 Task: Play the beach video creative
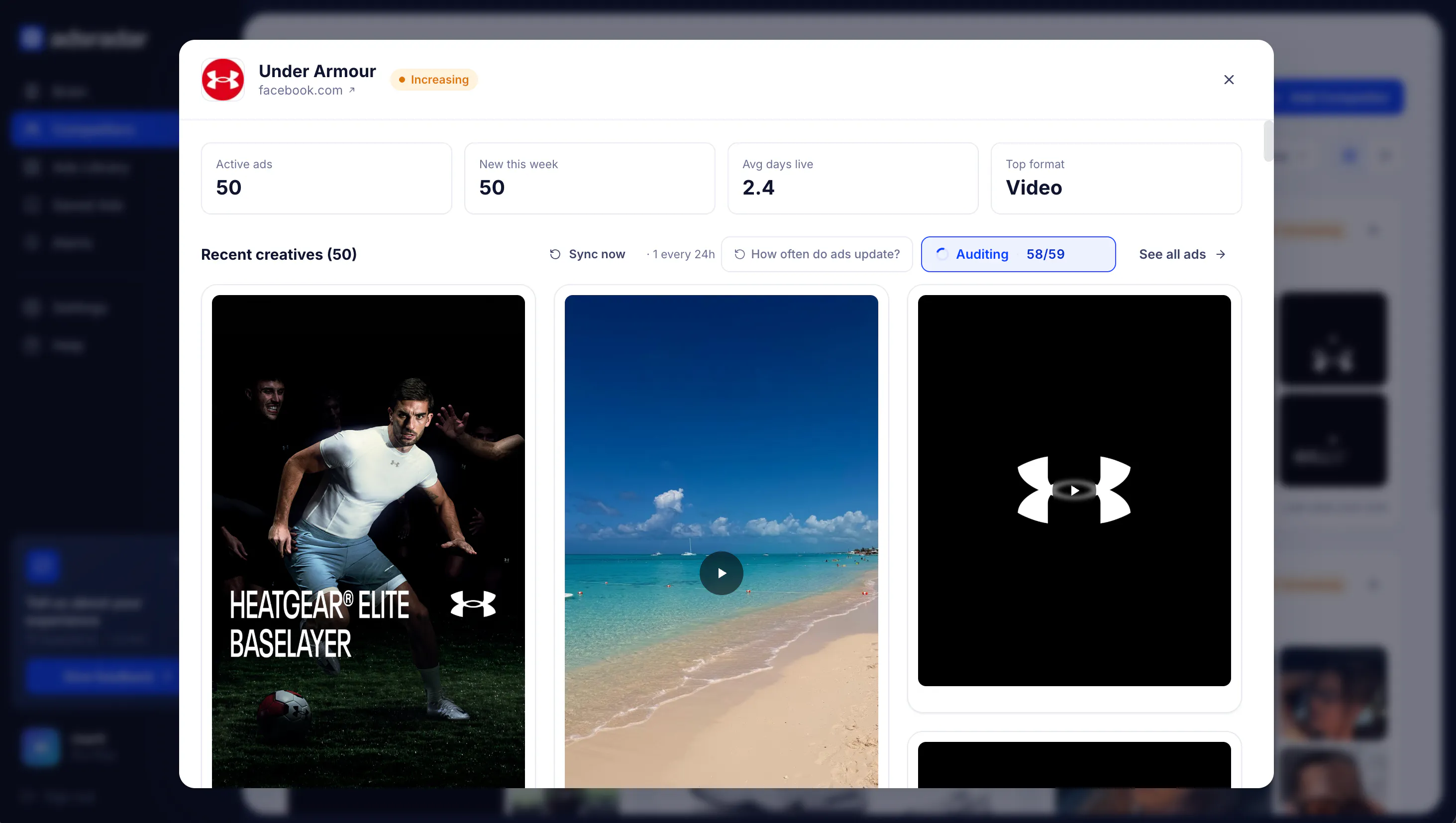point(721,573)
